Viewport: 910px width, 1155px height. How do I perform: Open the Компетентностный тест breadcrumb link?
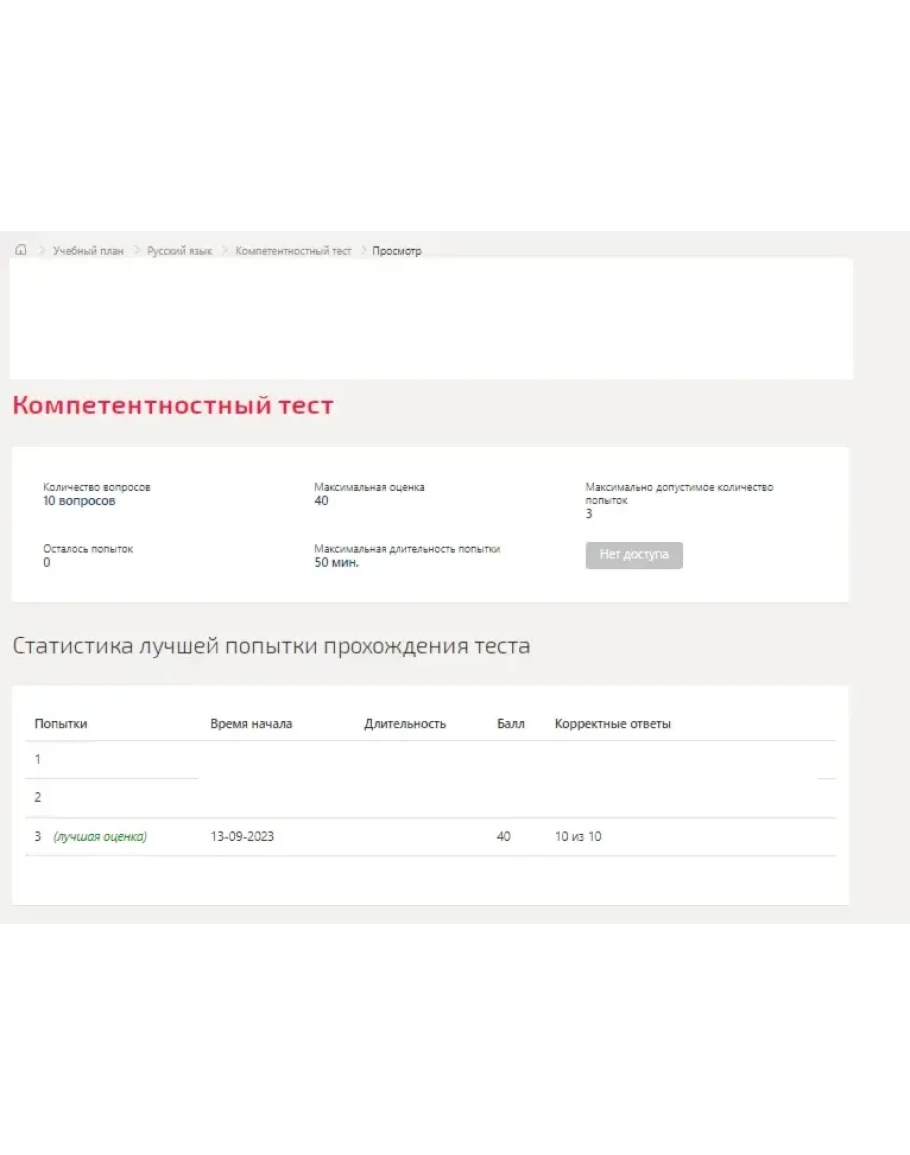coord(293,251)
